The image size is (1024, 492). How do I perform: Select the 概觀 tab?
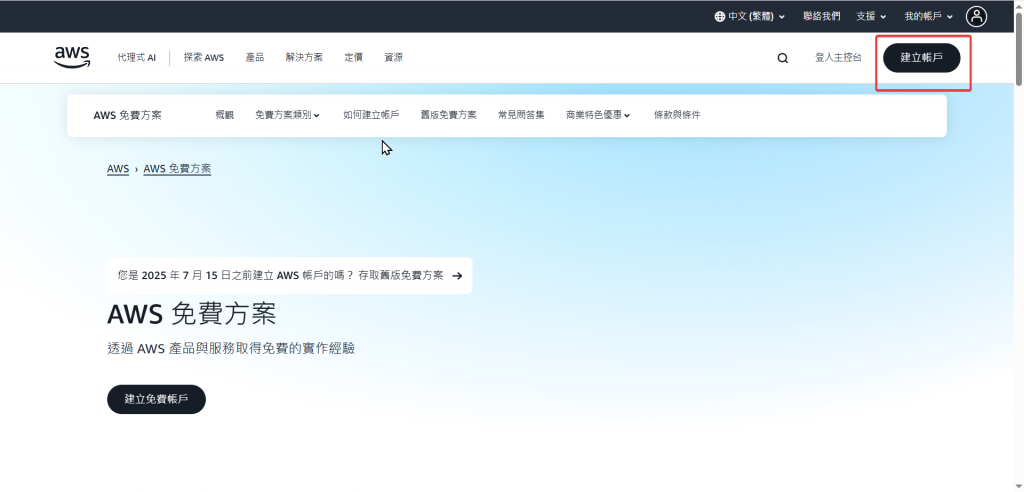coord(224,115)
